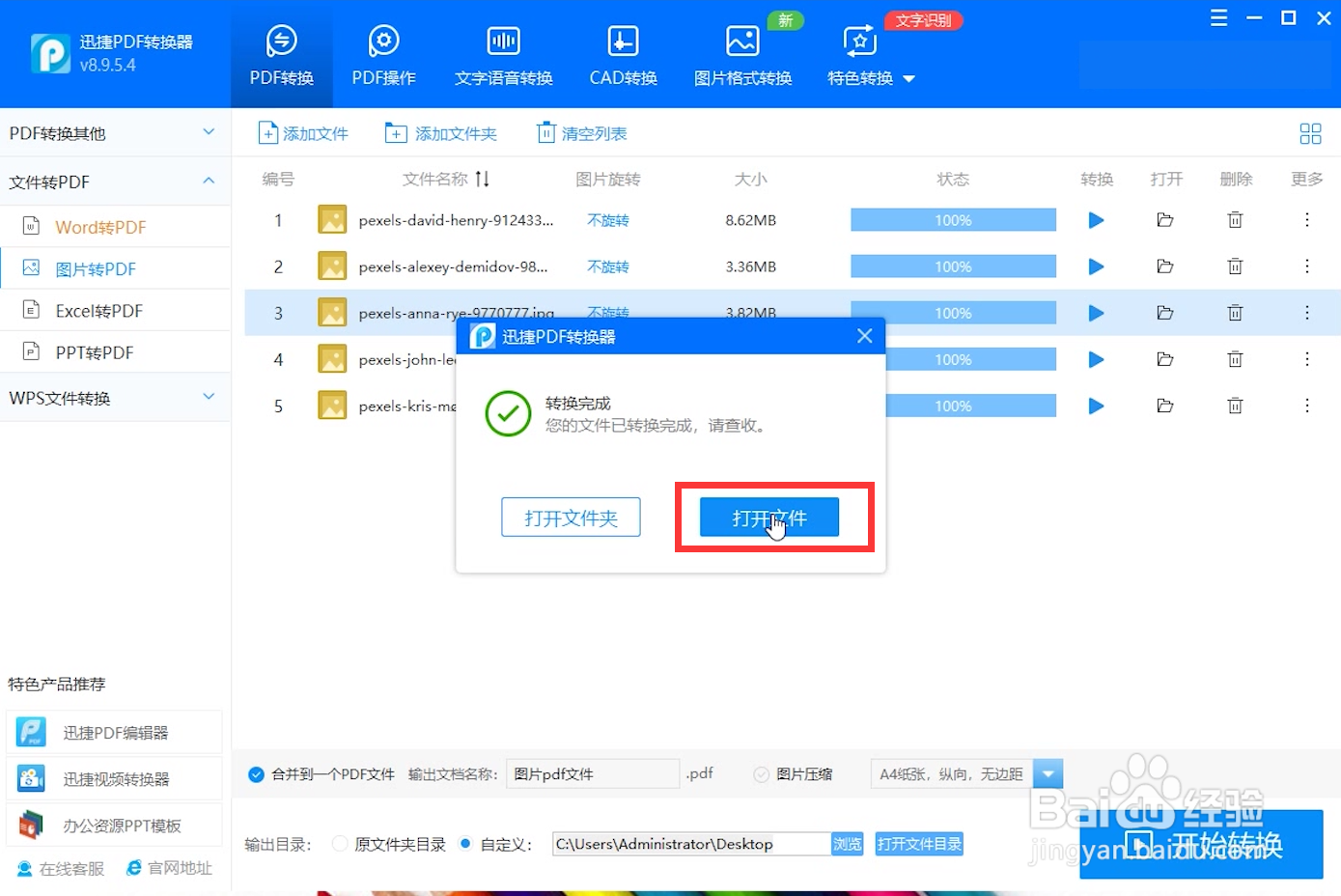Select PPT转PDF in sidebar
Screen dimensions: 1341x896
(115, 352)
